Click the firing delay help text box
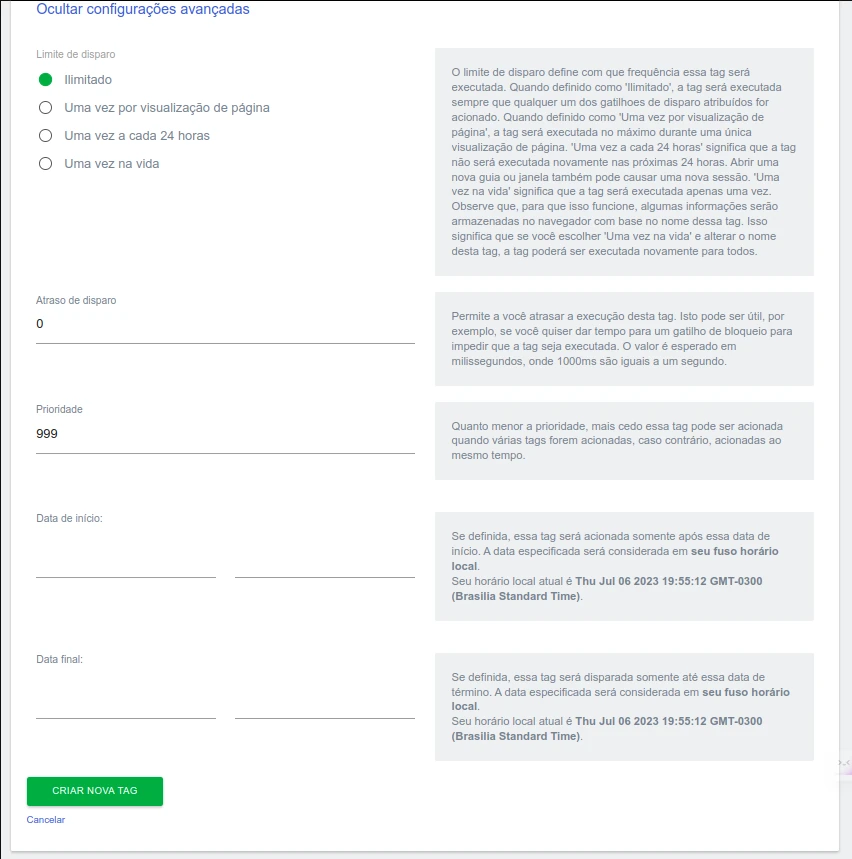852x859 pixels. coord(624,339)
